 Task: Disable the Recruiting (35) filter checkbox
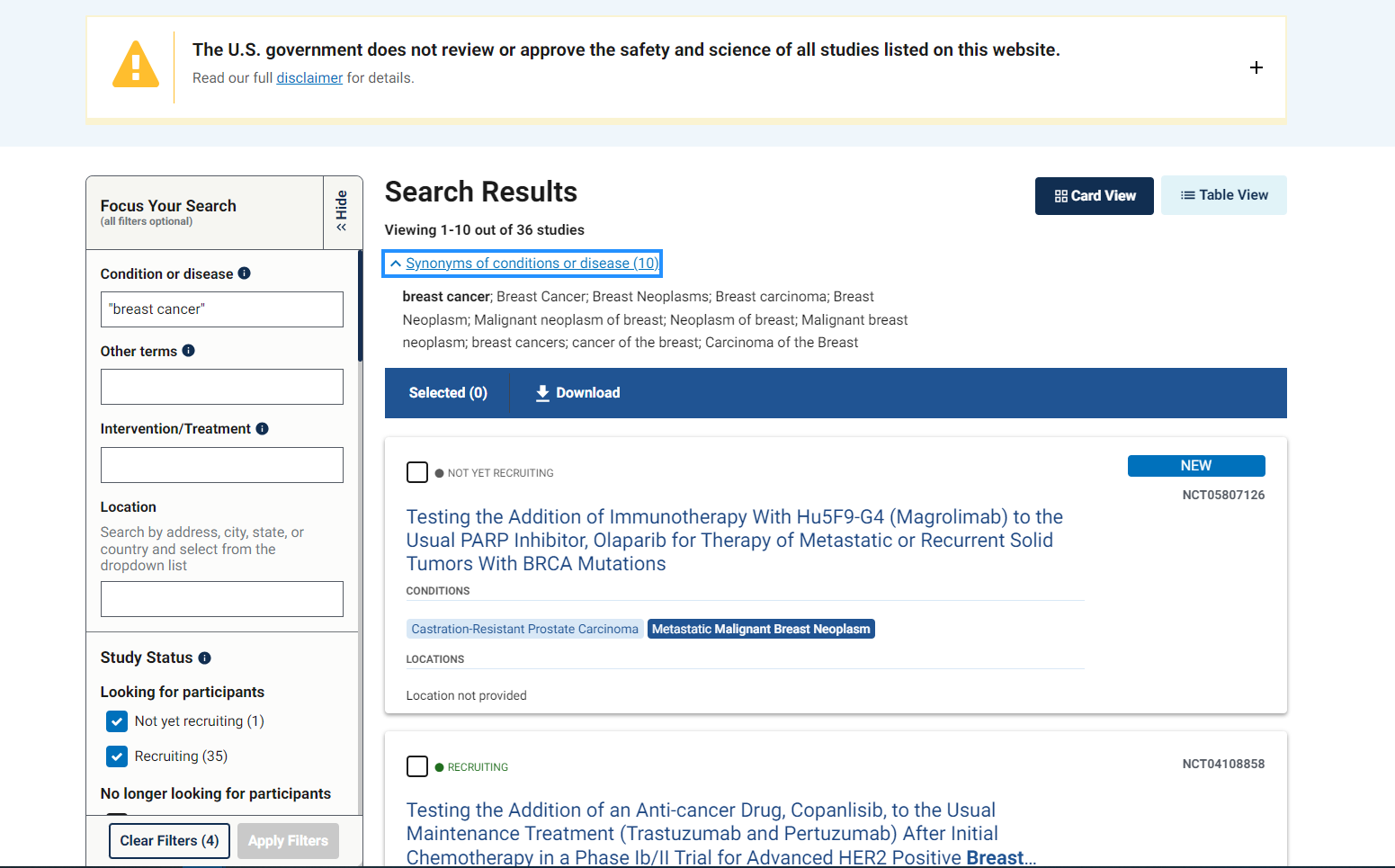click(x=117, y=756)
